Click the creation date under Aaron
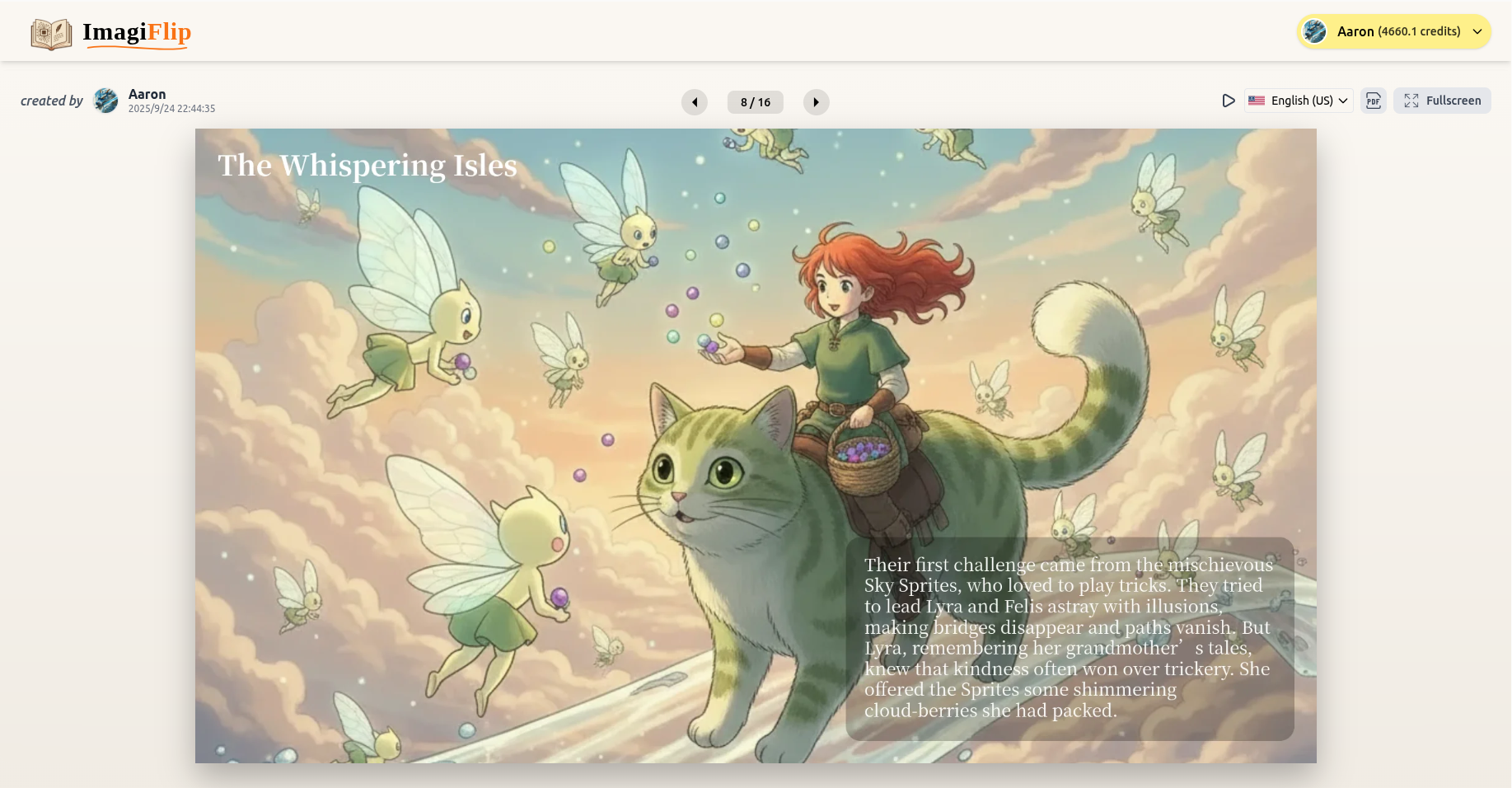The height and width of the screenshot is (788, 1512). 171,108
